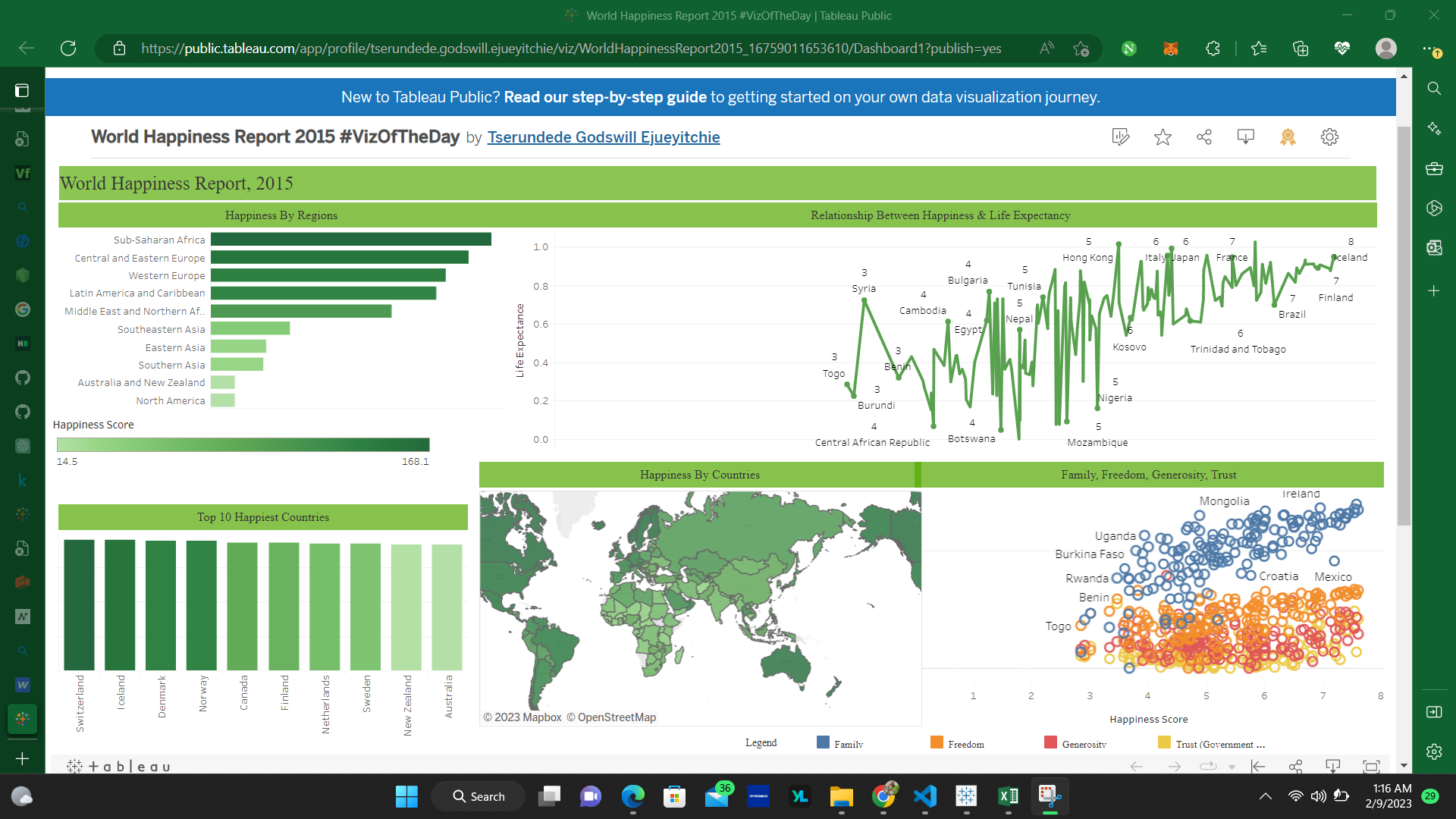The width and height of the screenshot is (1456, 819).
Task: Click the undo arrow in the viz toolbar
Action: [1135, 767]
